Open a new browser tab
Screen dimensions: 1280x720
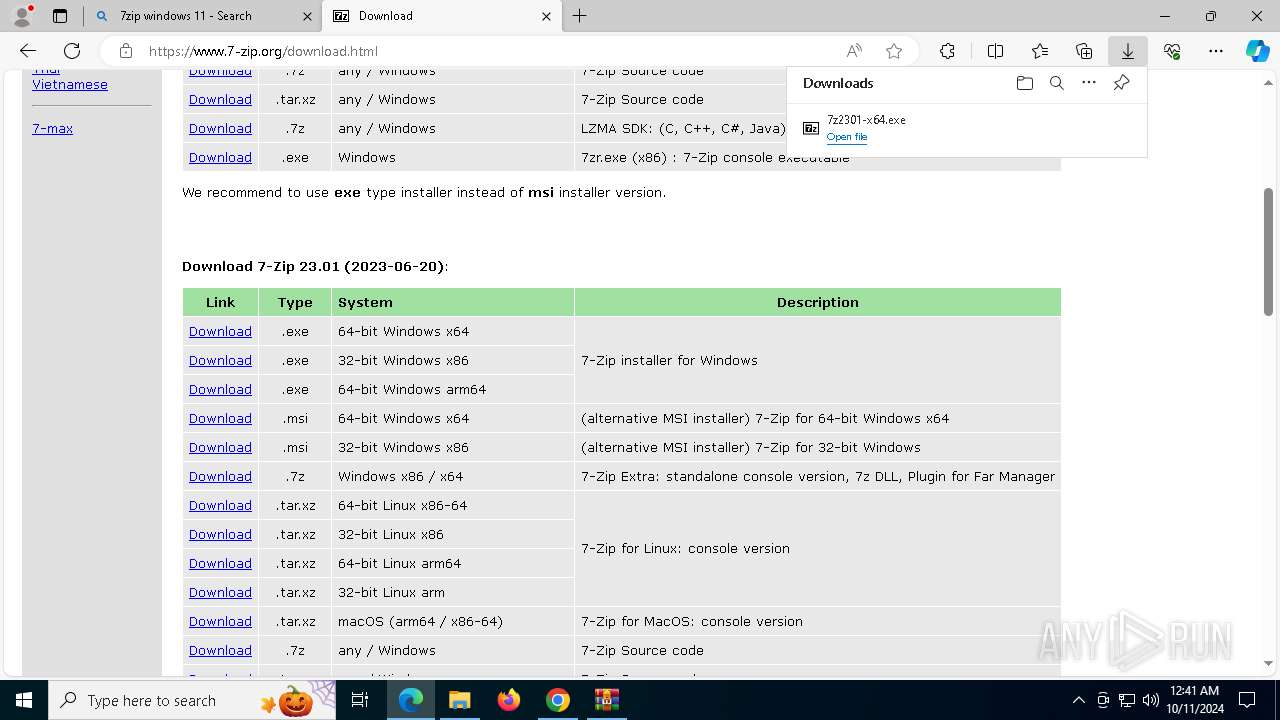coord(580,16)
